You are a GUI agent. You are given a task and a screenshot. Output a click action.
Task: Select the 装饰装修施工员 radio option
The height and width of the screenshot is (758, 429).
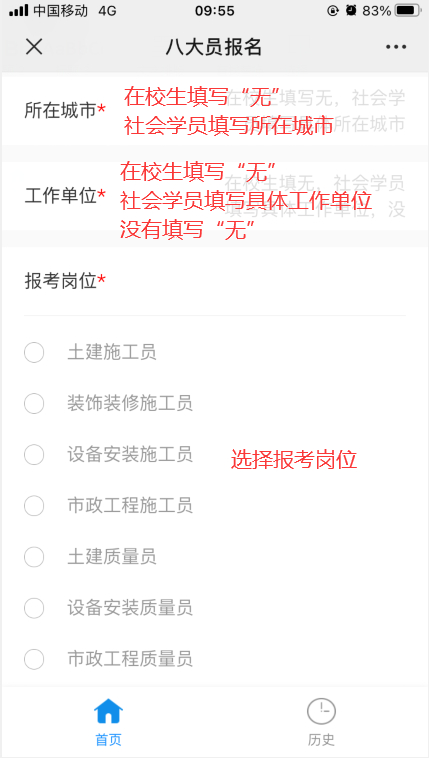tap(34, 404)
